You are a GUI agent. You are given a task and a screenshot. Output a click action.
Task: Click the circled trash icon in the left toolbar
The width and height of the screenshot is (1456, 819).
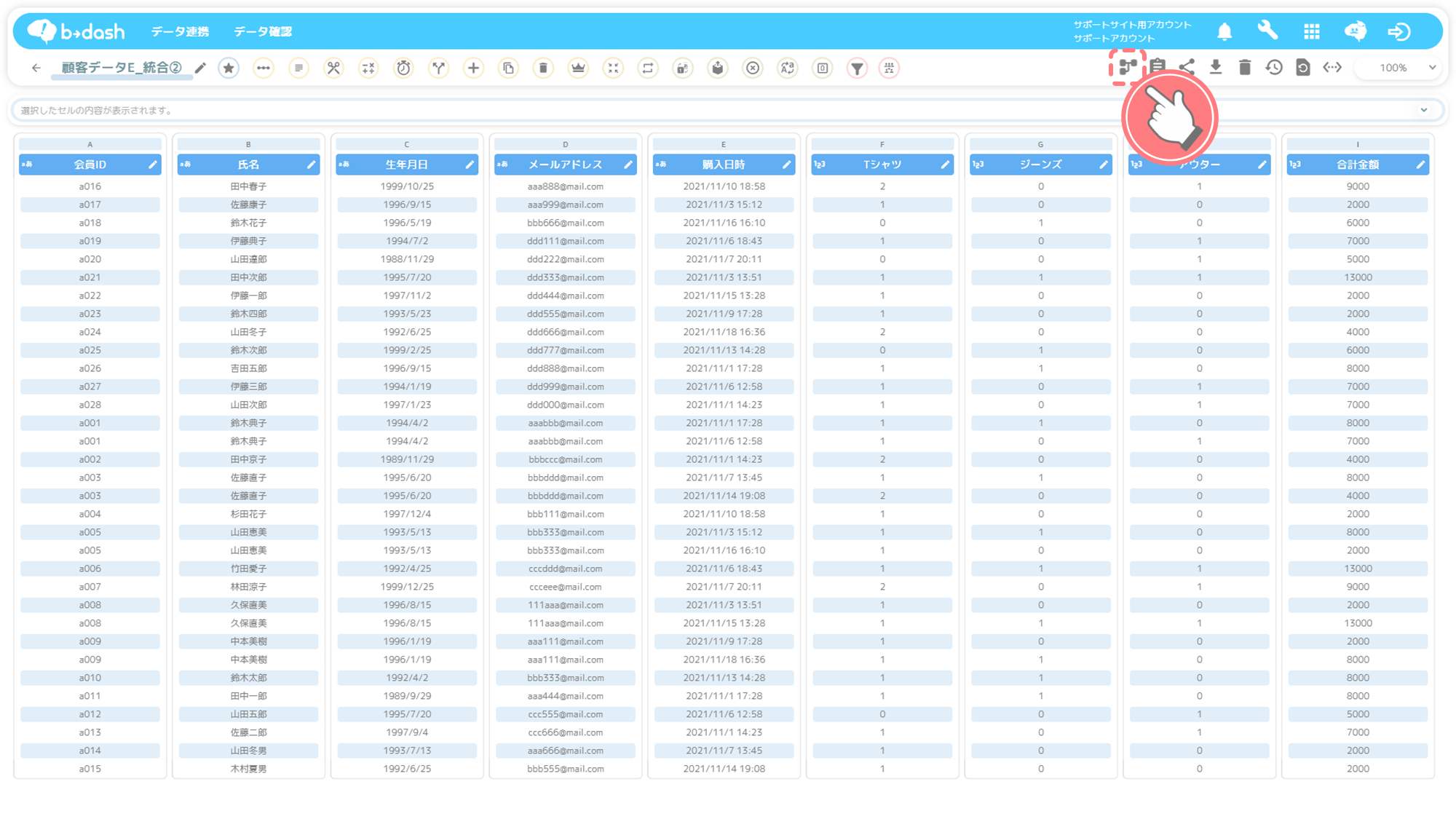(543, 68)
